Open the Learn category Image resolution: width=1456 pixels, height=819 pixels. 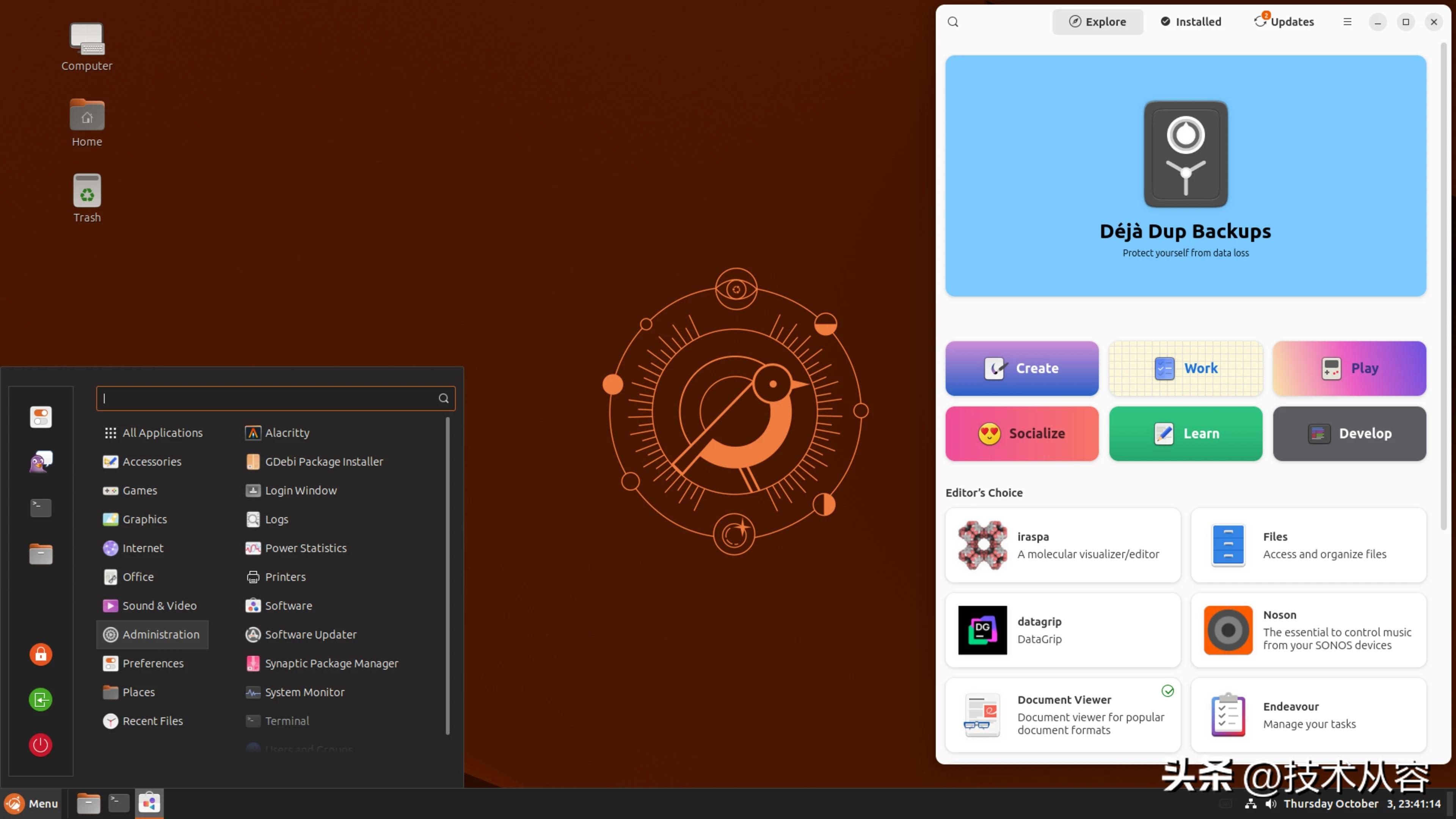click(x=1185, y=433)
